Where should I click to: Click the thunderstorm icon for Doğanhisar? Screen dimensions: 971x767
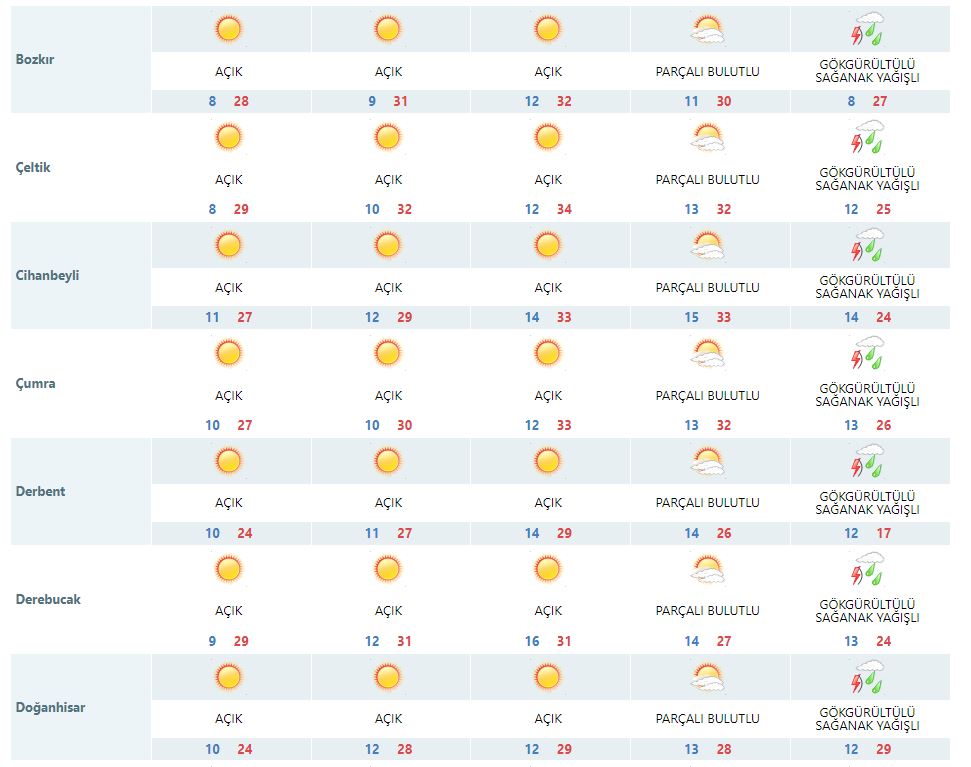click(x=867, y=678)
